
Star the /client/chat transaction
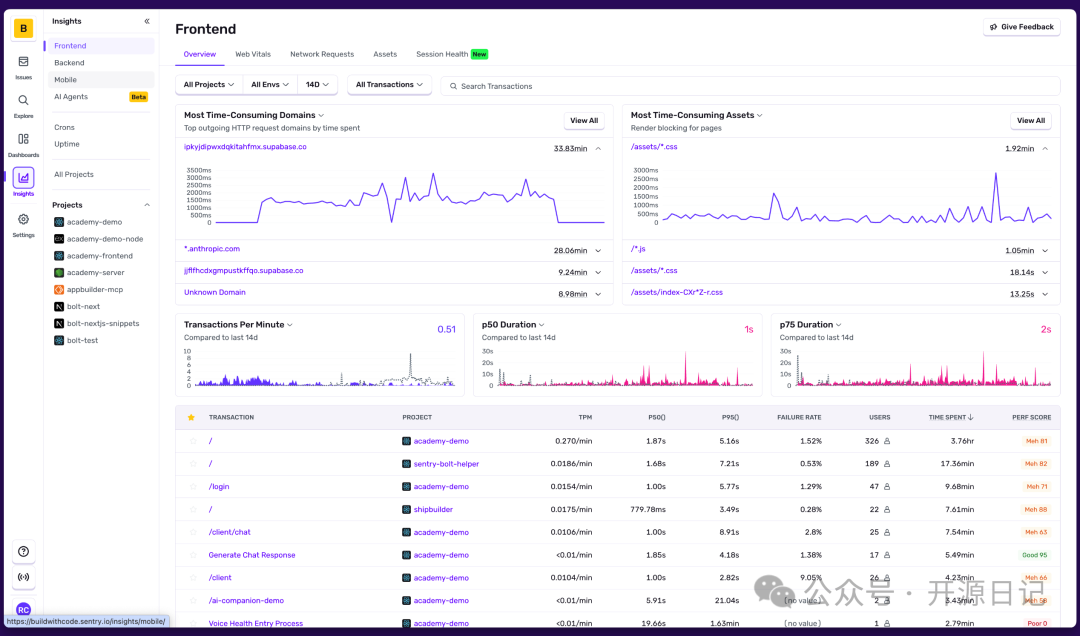[193, 532]
